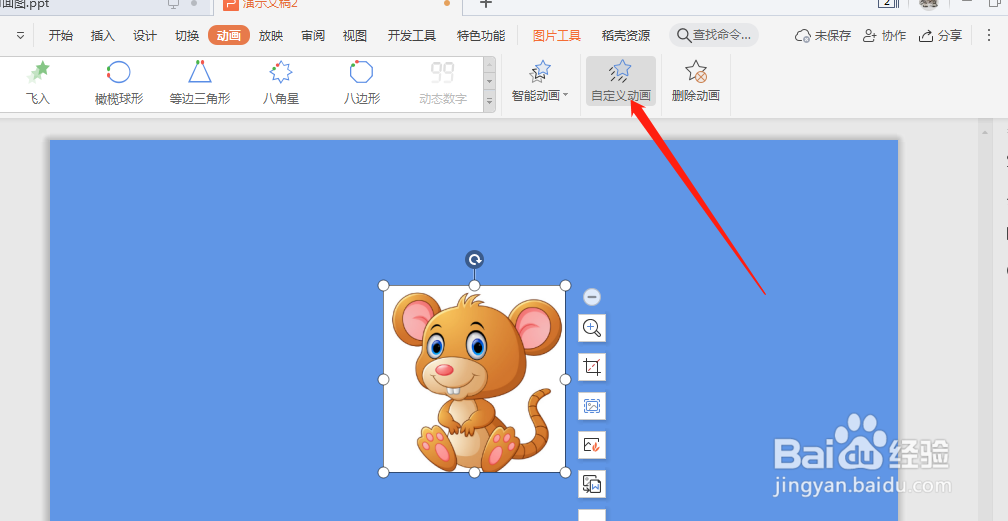Screen dimensions: 1008x521
Task: Open the 开发工具 tab
Action: [x=411, y=35]
